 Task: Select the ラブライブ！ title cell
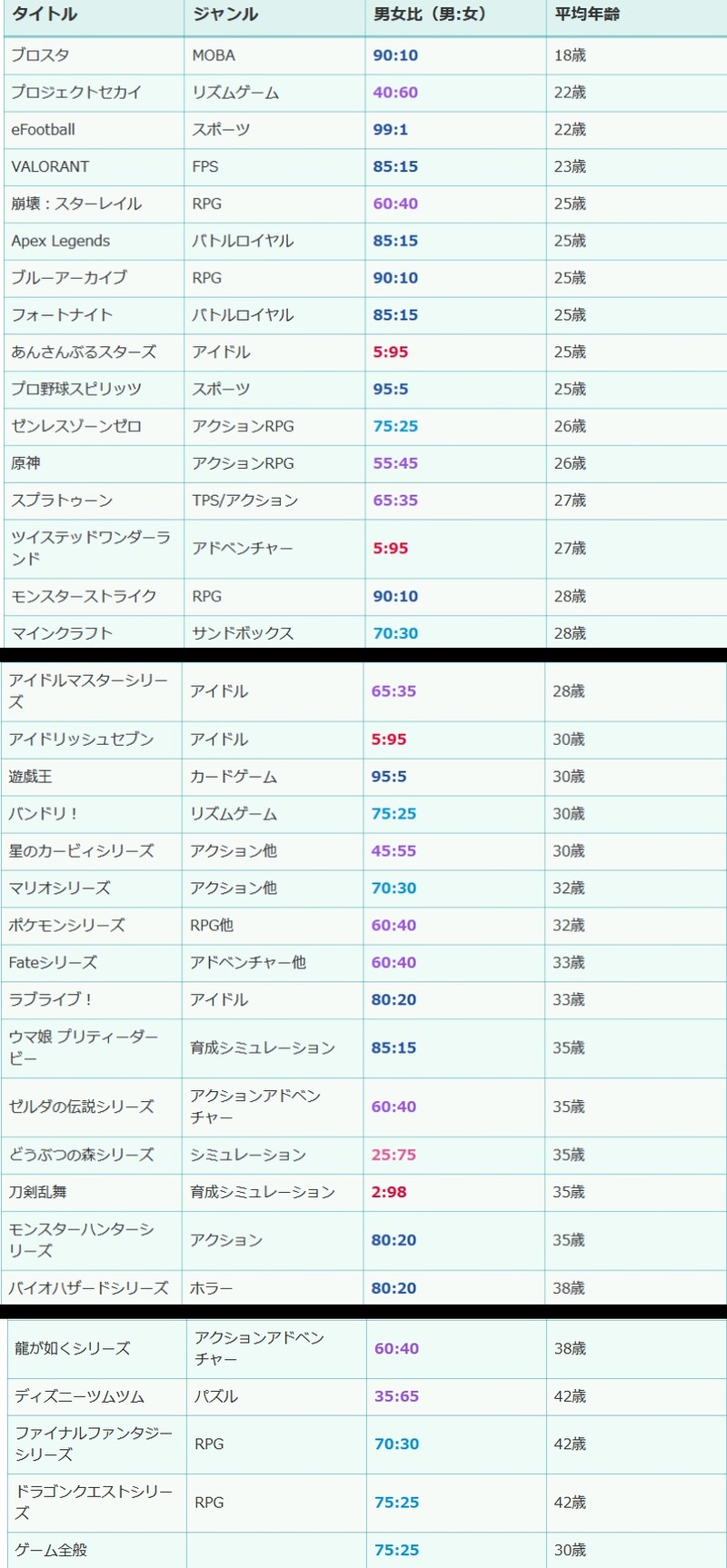92,1001
